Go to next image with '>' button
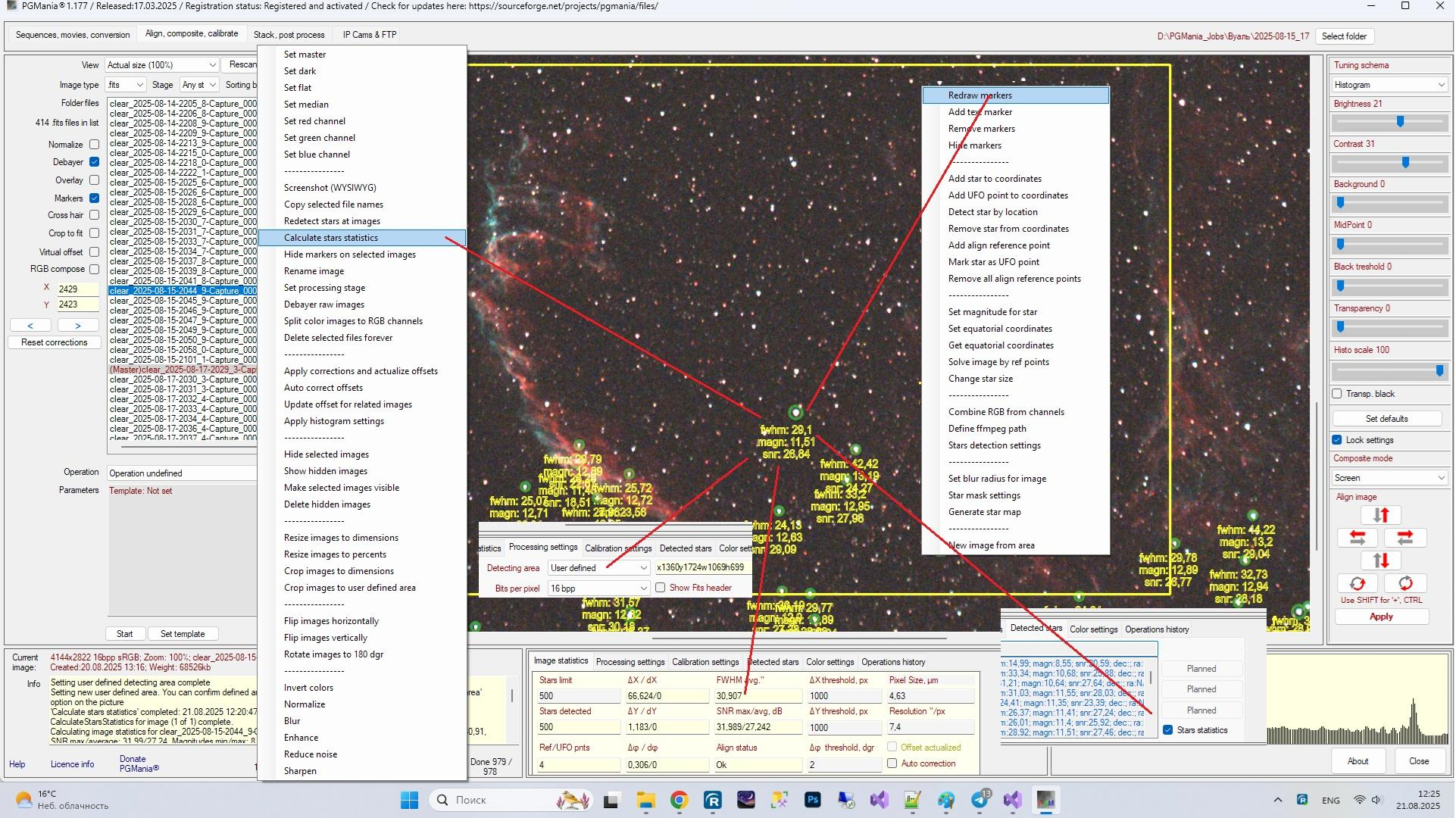Viewport: 1456px width, 818px height. (78, 326)
